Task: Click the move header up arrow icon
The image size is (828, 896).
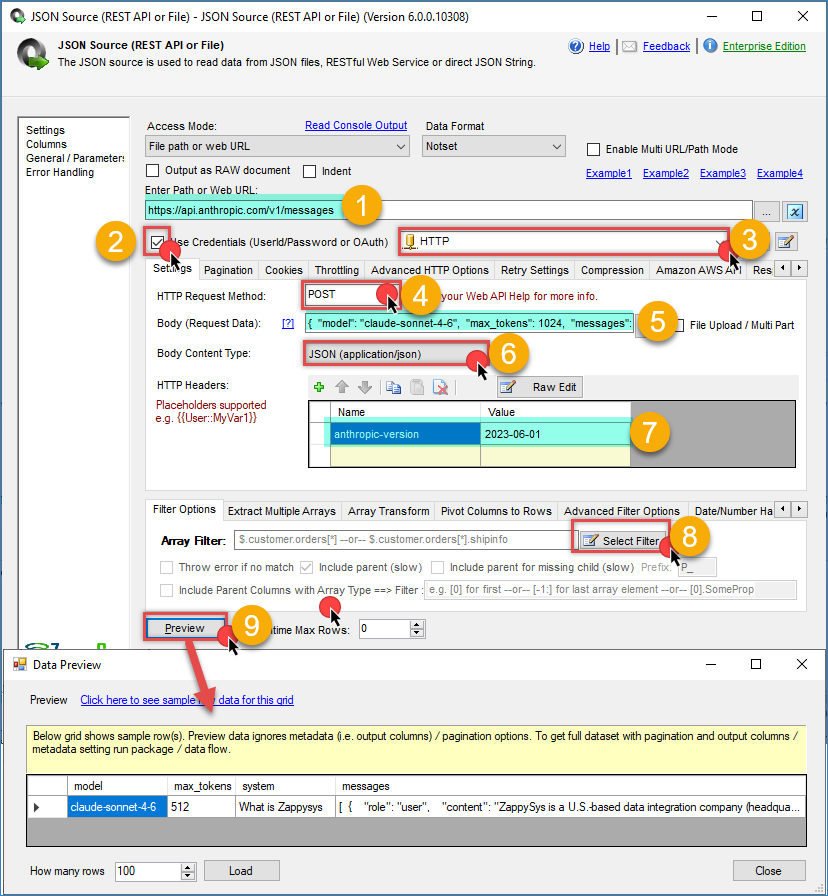Action: click(x=342, y=387)
